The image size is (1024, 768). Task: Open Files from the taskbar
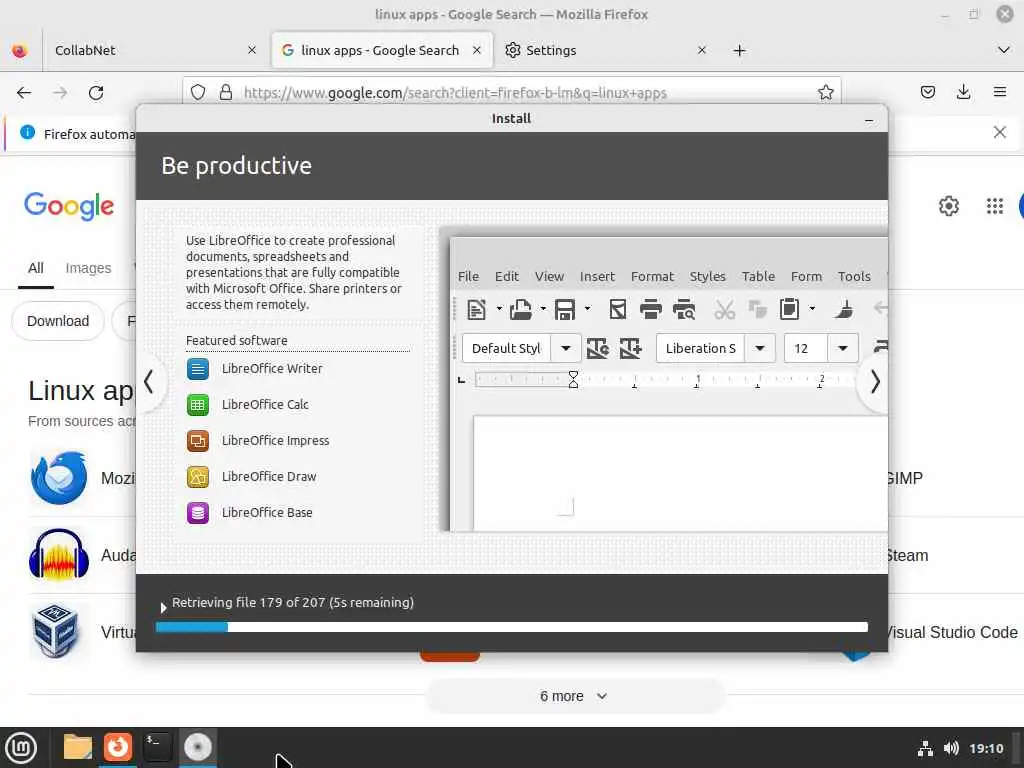coord(77,747)
